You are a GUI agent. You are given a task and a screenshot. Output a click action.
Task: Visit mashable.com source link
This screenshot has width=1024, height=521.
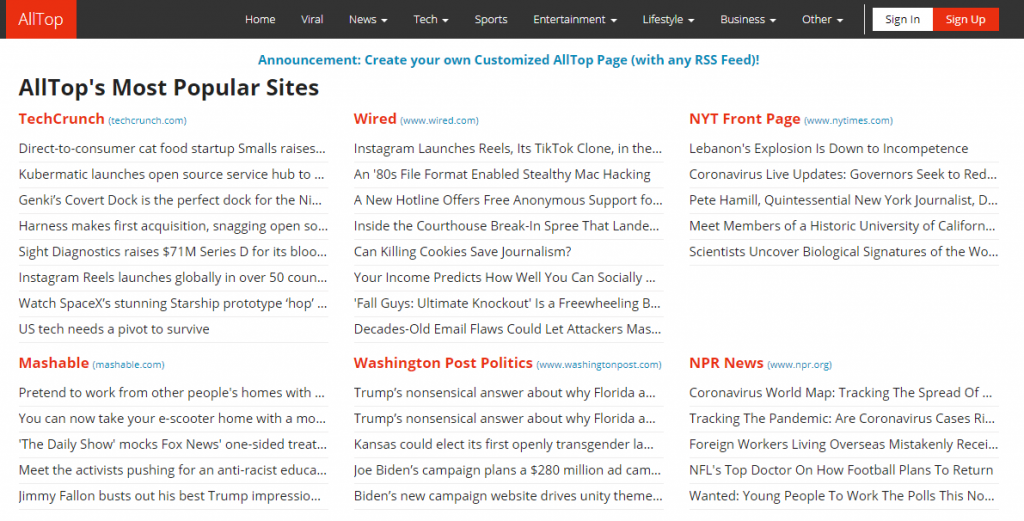tap(129, 365)
